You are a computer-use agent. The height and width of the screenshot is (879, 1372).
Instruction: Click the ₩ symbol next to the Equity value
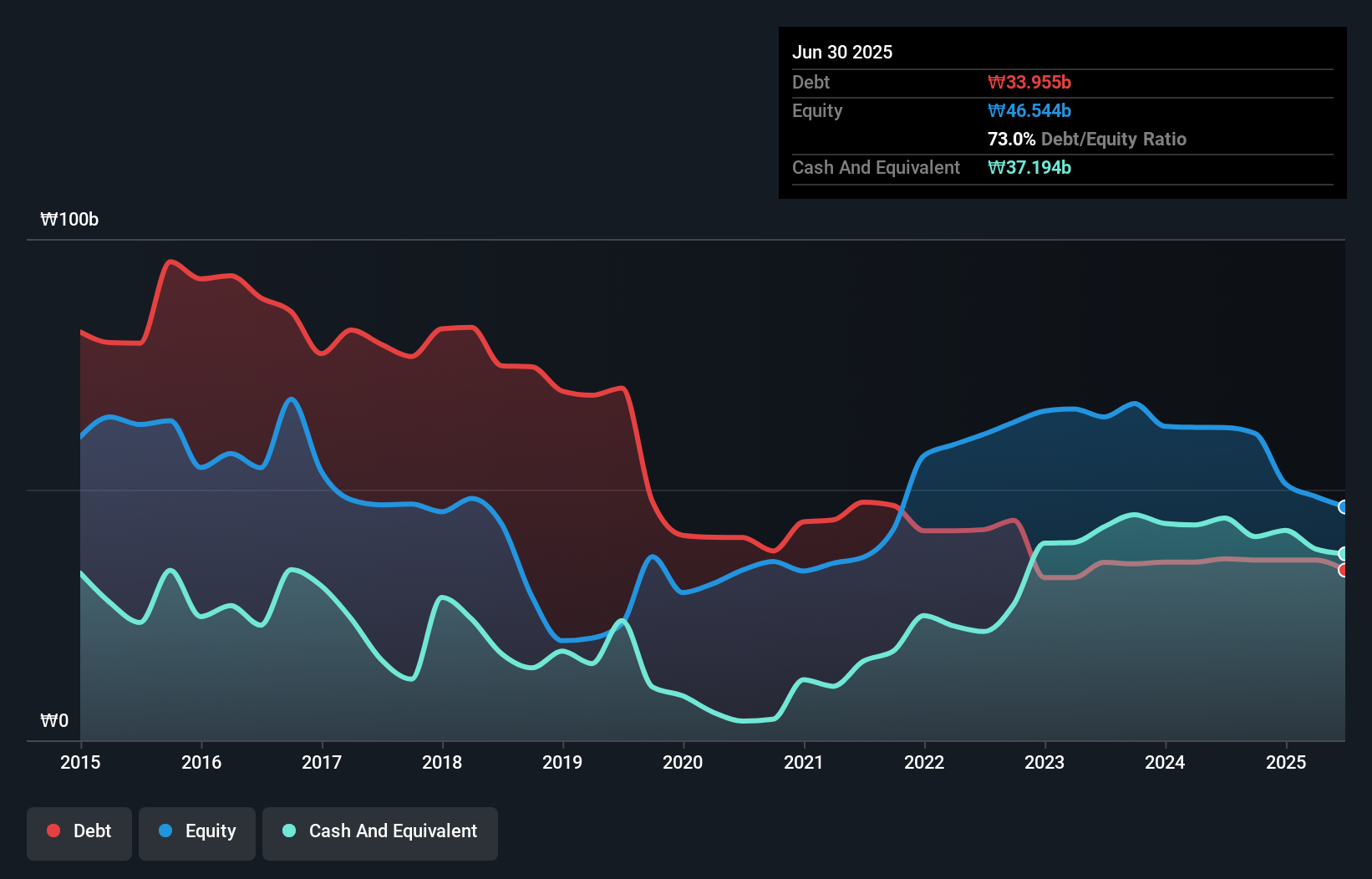pos(994,110)
